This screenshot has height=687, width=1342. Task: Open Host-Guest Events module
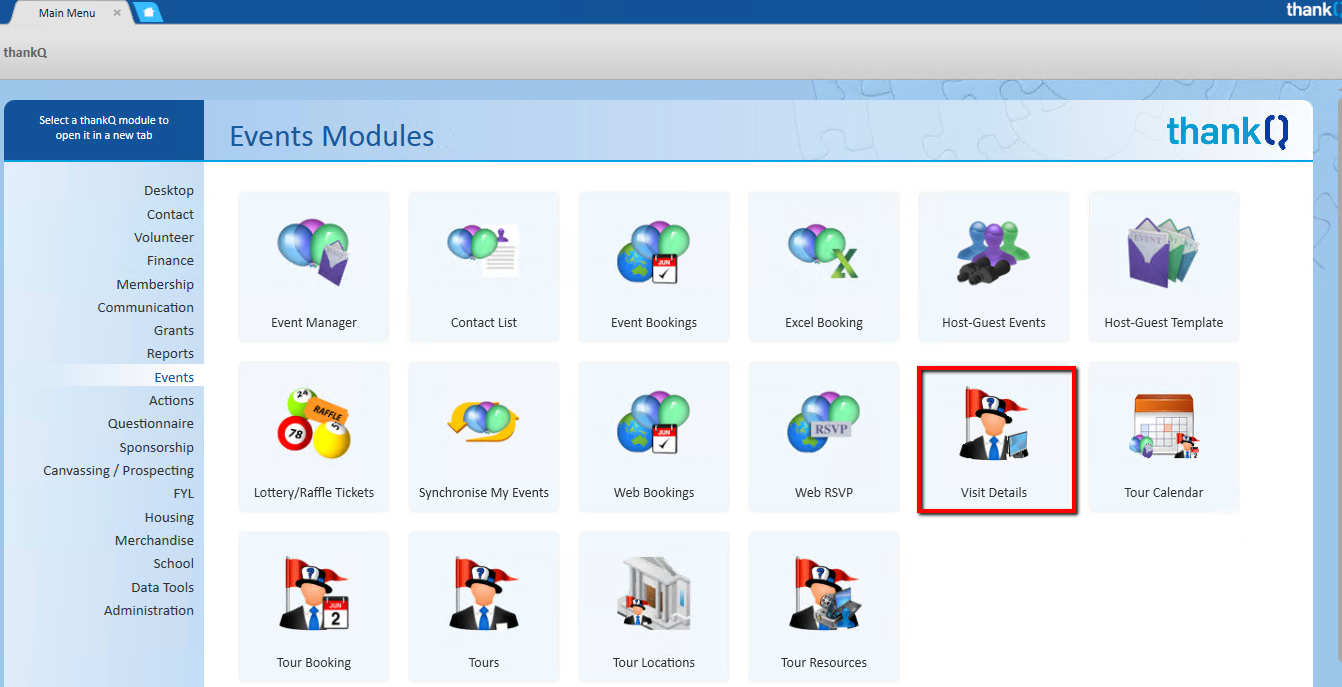point(994,256)
